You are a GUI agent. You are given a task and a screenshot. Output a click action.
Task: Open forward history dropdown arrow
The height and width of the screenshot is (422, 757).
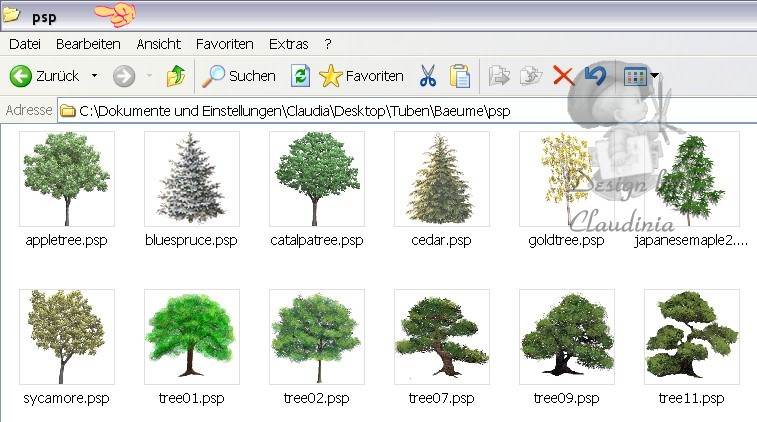tap(149, 76)
